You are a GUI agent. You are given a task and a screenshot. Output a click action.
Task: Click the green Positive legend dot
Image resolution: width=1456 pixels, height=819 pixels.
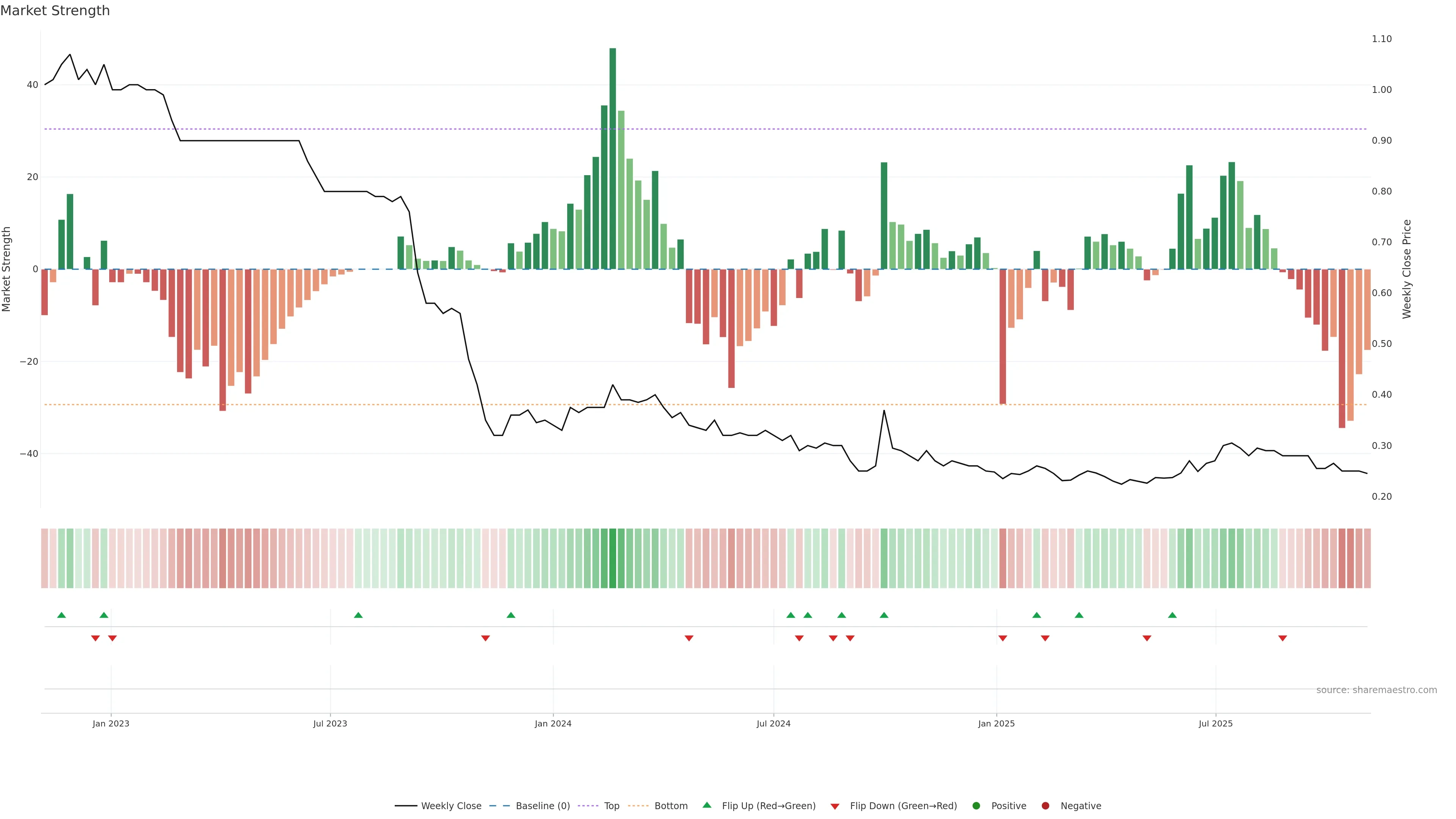click(x=976, y=806)
